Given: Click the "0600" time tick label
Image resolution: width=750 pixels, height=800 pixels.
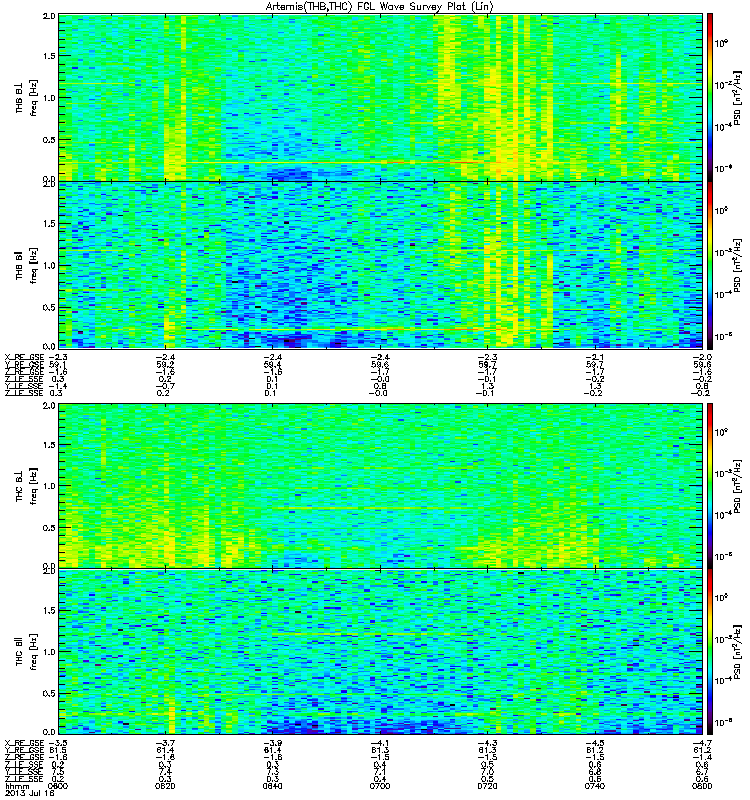Looking at the screenshot, I should (58, 786).
